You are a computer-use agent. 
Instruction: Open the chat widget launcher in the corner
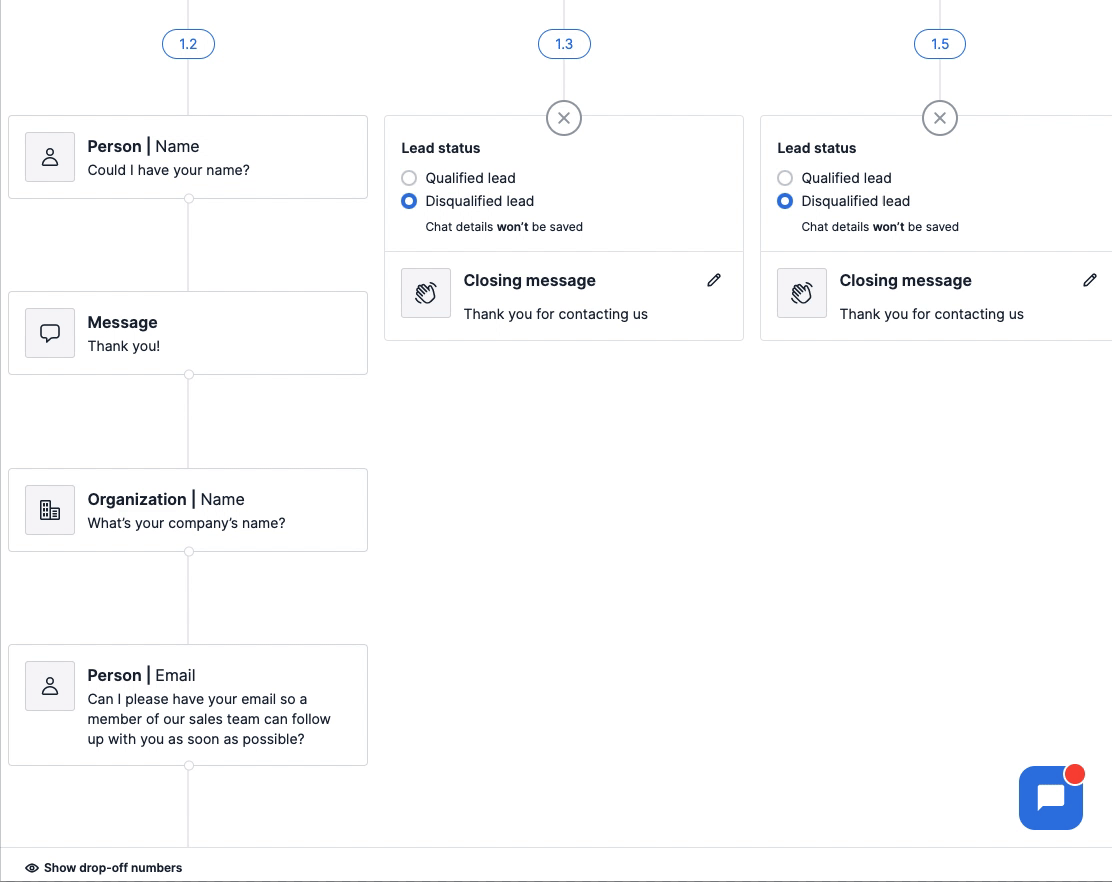click(1051, 798)
